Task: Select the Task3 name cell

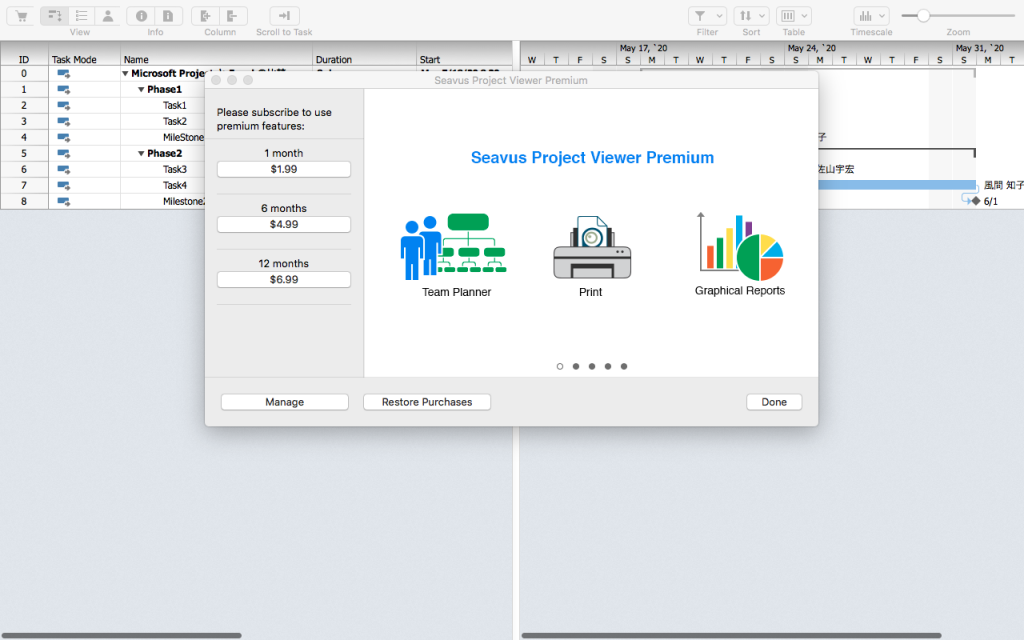Action: coord(174,170)
